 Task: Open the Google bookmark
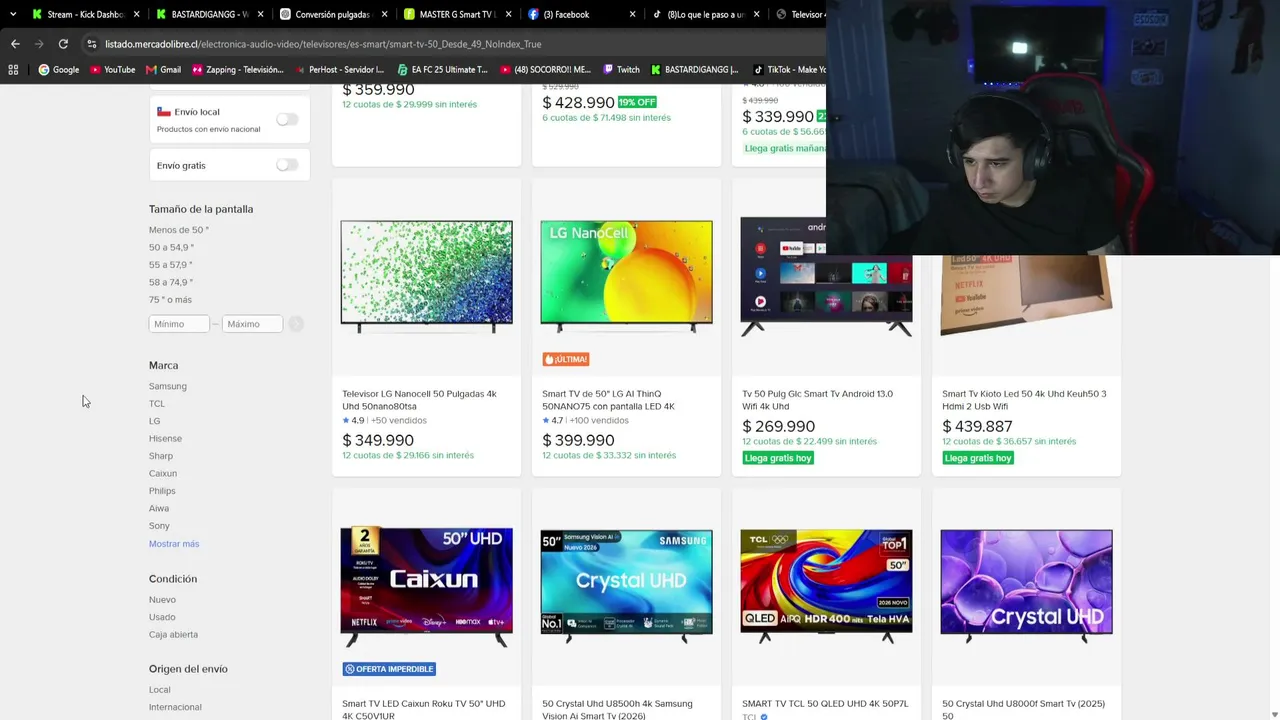pyautogui.click(x=59, y=70)
